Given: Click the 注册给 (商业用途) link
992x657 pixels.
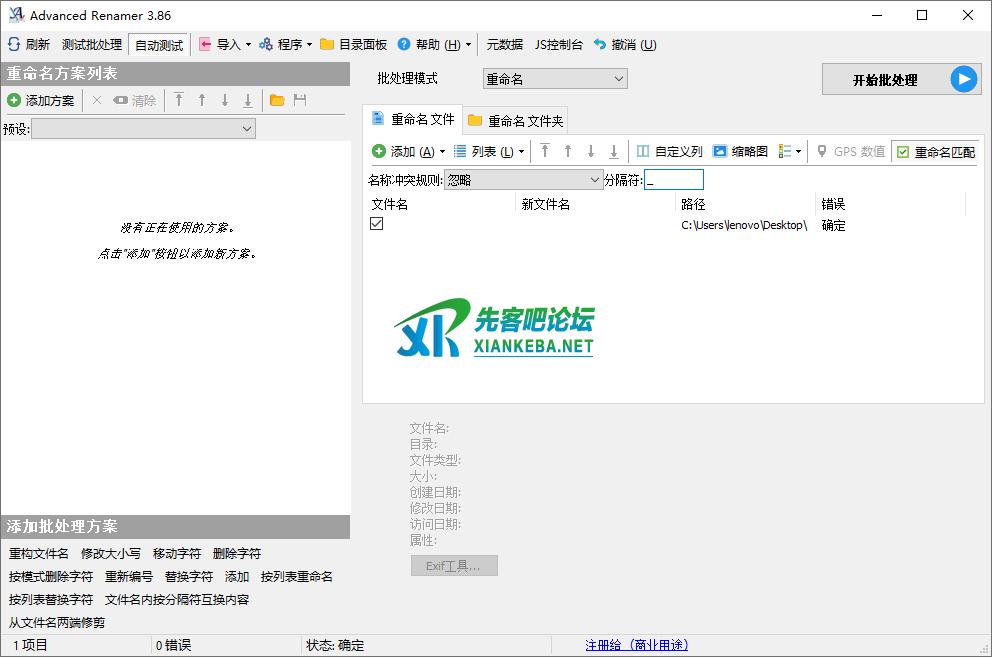Looking at the screenshot, I should click(636, 645).
